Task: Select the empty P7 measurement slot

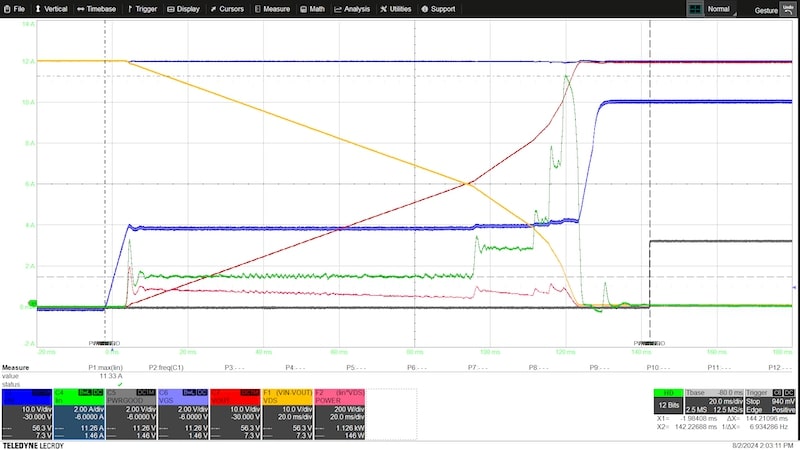Action: tap(478, 367)
